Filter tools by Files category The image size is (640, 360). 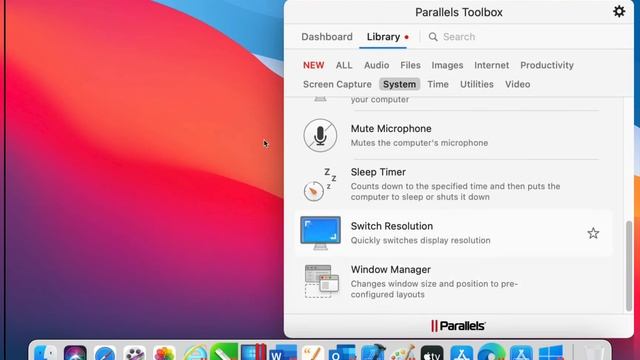(x=410, y=65)
